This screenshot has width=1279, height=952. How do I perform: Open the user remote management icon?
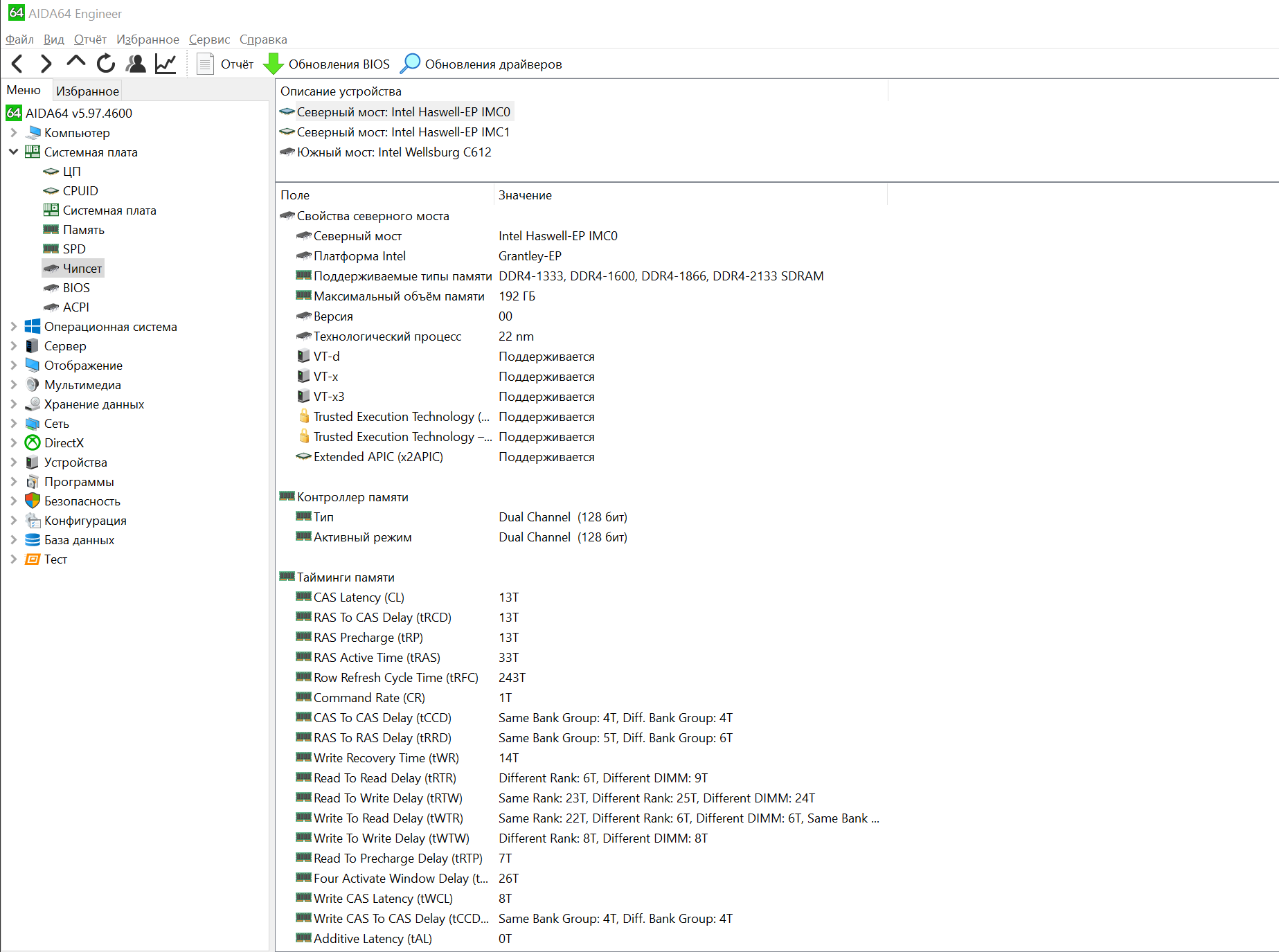pyautogui.click(x=136, y=64)
